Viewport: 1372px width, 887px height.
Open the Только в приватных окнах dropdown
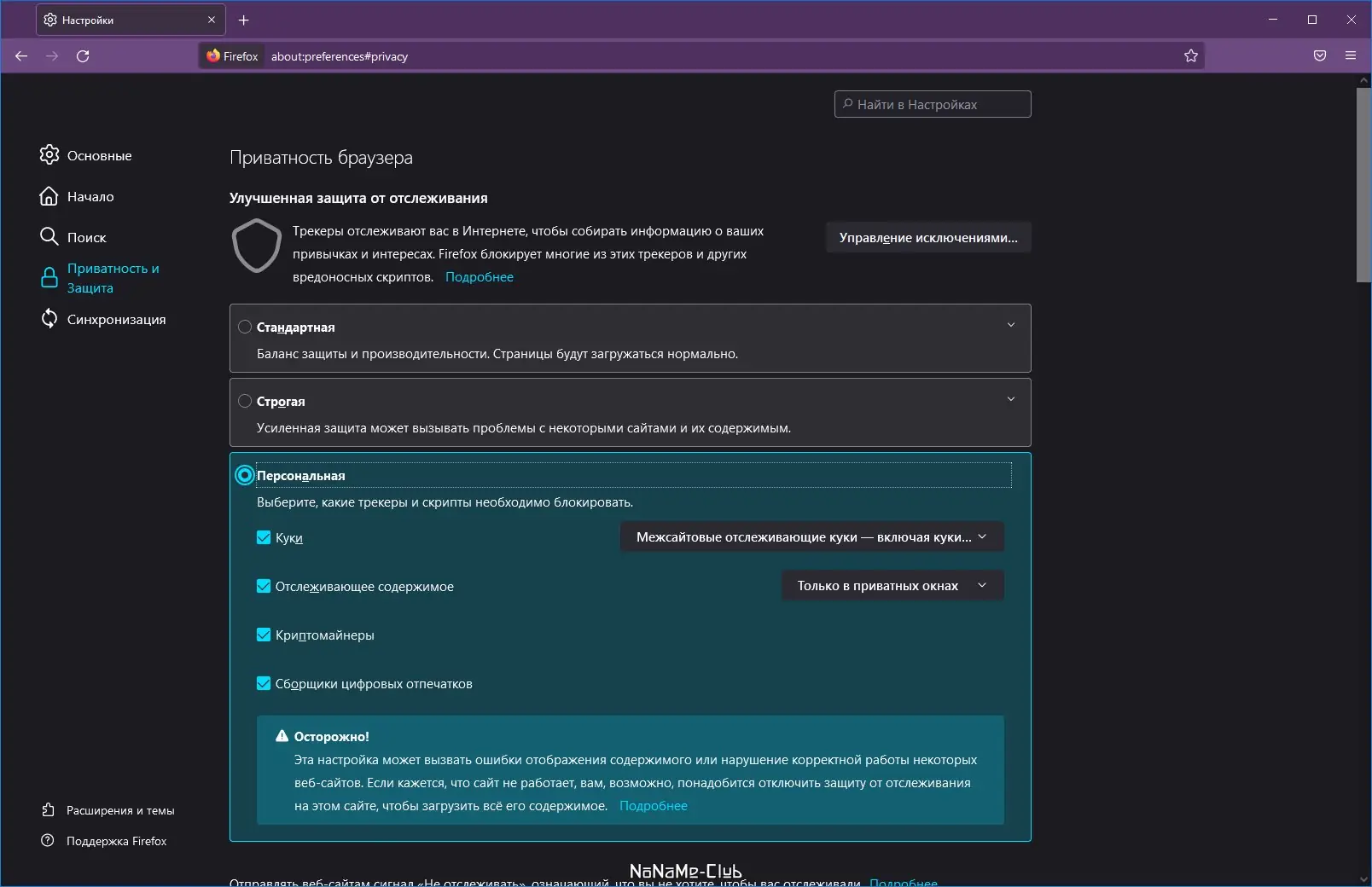point(891,585)
